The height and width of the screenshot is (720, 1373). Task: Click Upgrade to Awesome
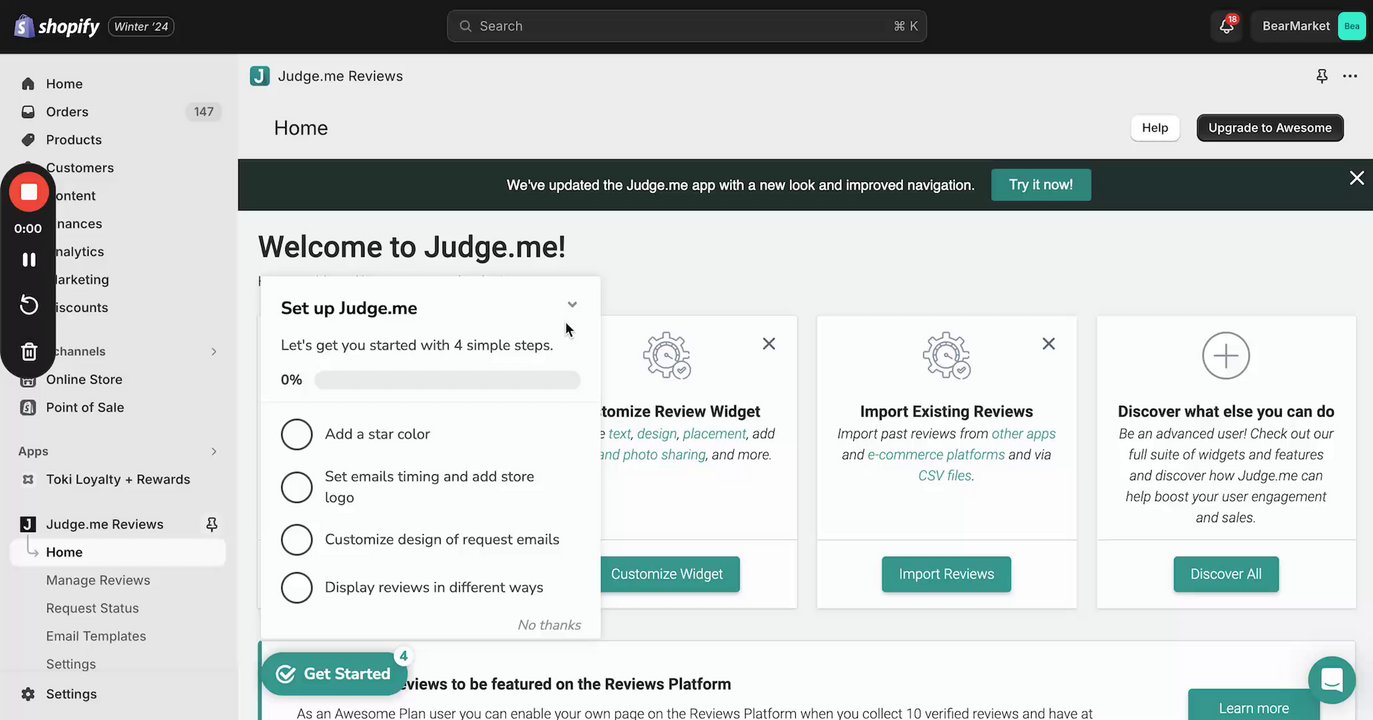pos(1270,128)
